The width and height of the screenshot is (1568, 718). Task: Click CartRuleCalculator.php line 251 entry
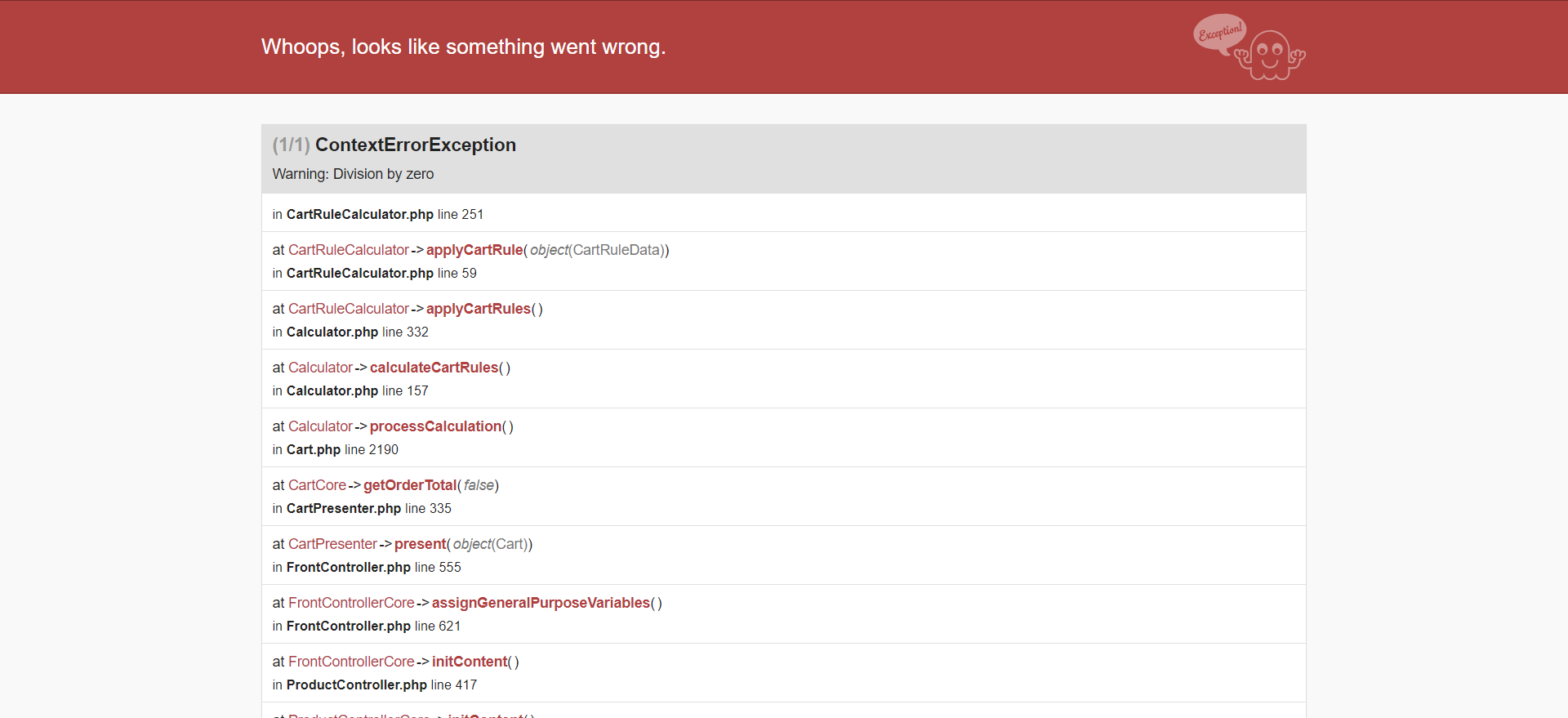point(377,214)
